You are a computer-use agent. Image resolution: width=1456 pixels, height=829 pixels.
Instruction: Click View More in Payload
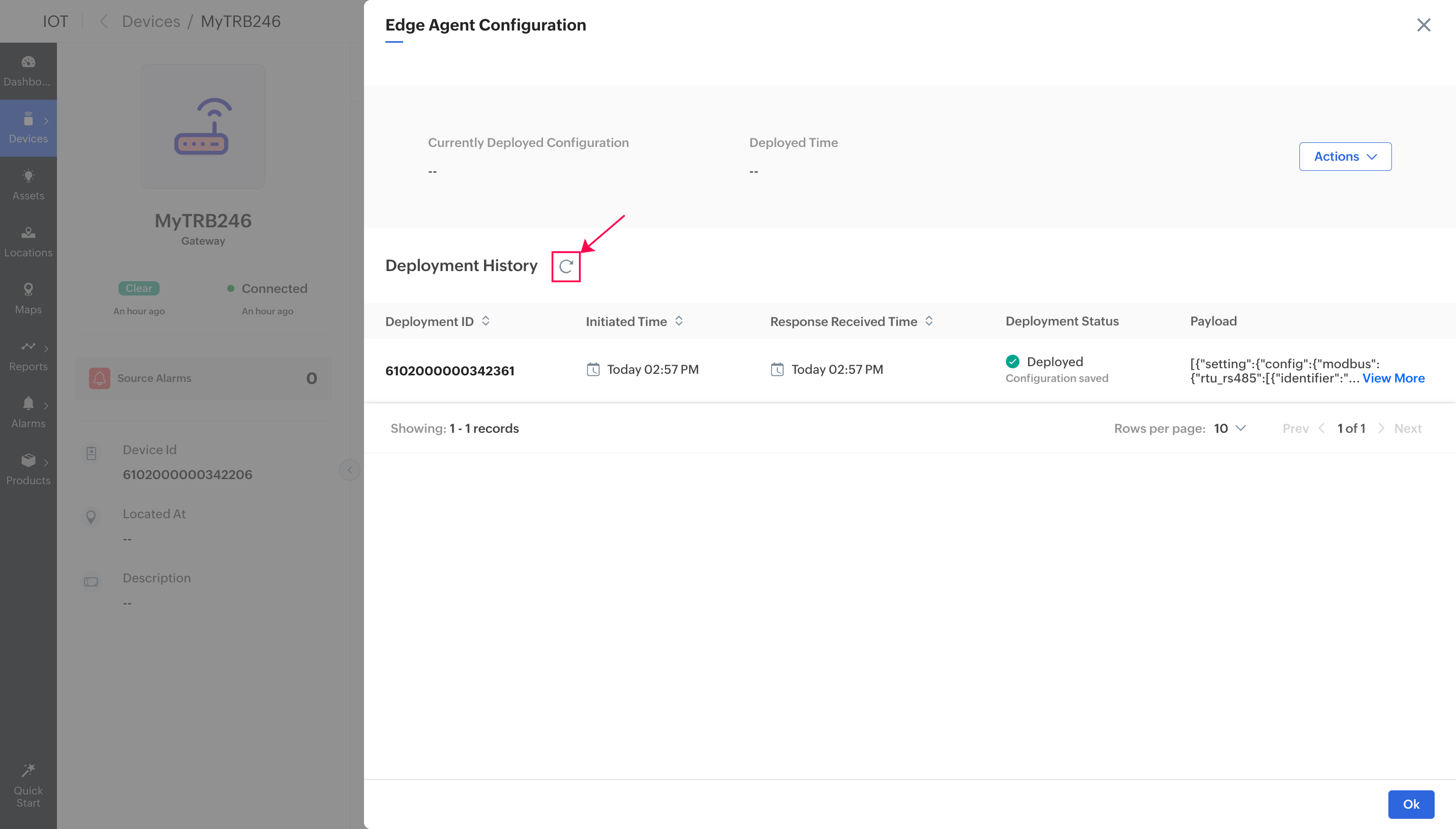[1393, 378]
